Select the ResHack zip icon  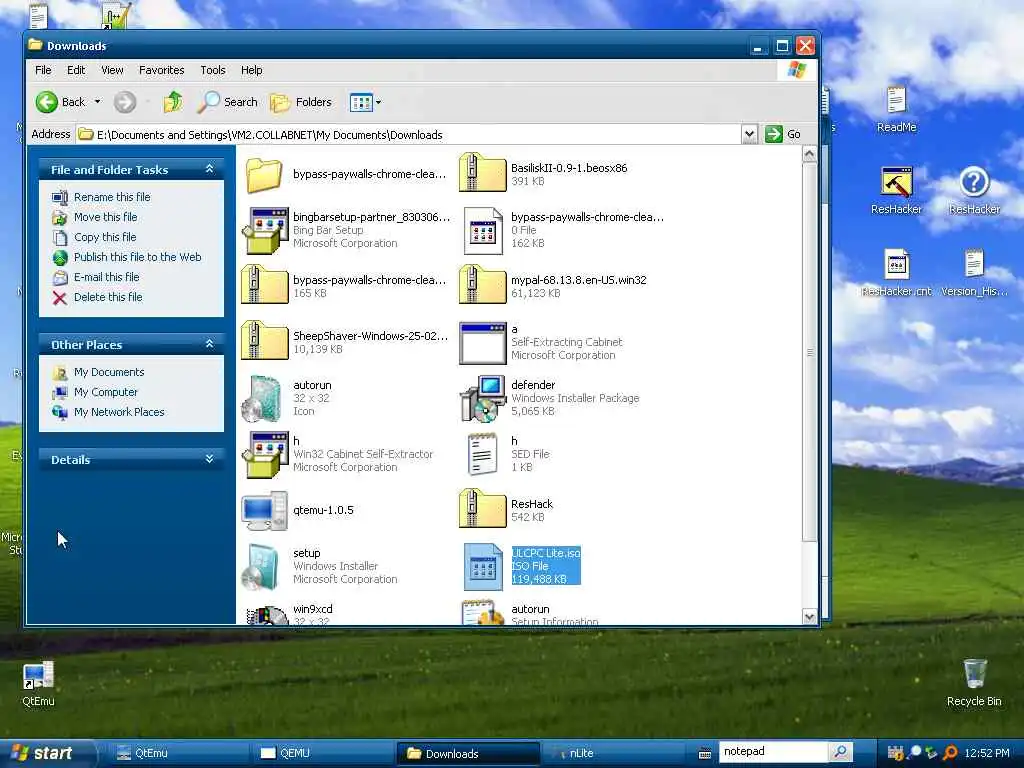(482, 509)
